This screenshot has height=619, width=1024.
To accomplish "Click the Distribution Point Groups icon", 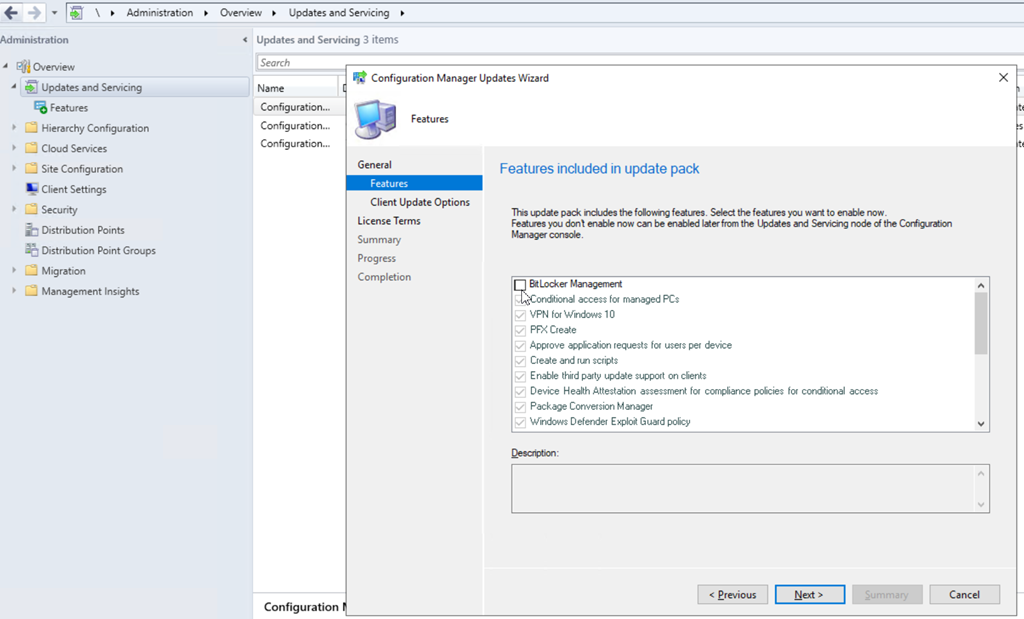I will (31, 250).
